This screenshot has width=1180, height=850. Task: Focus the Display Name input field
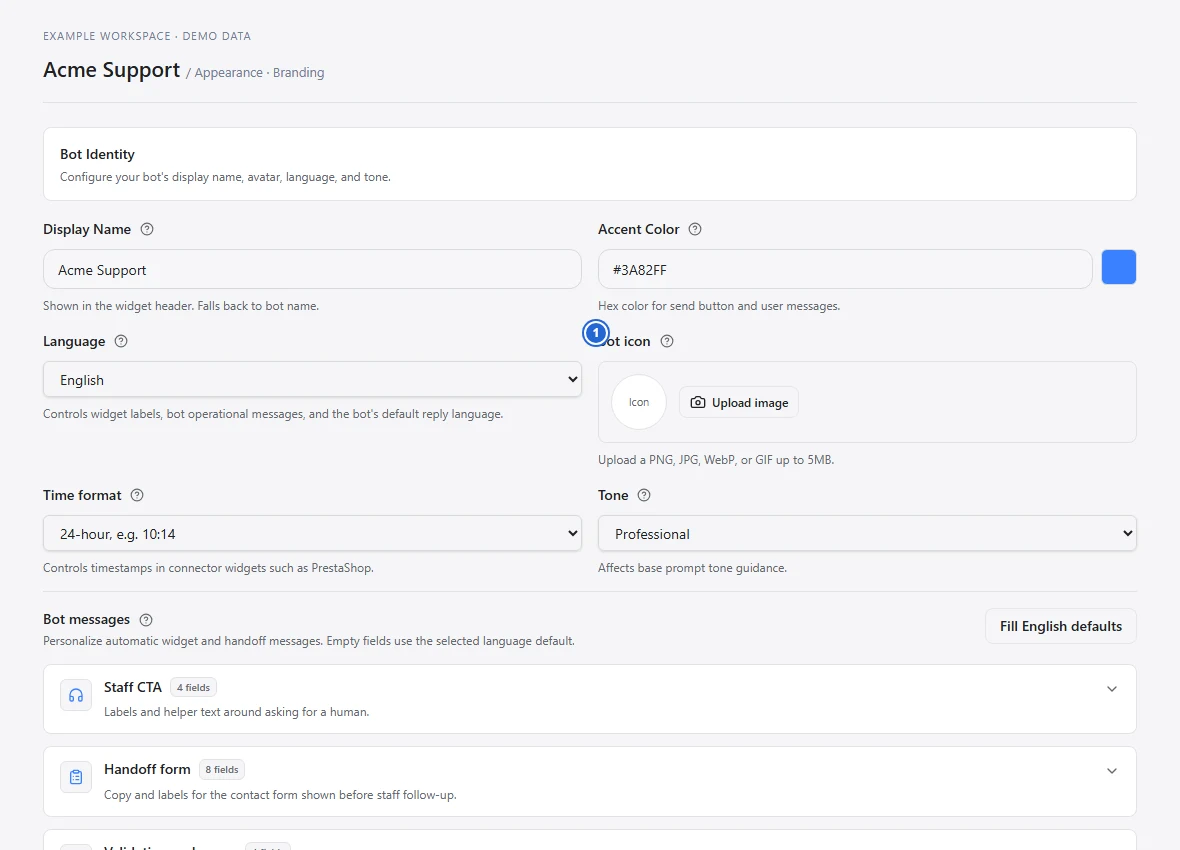pos(312,269)
